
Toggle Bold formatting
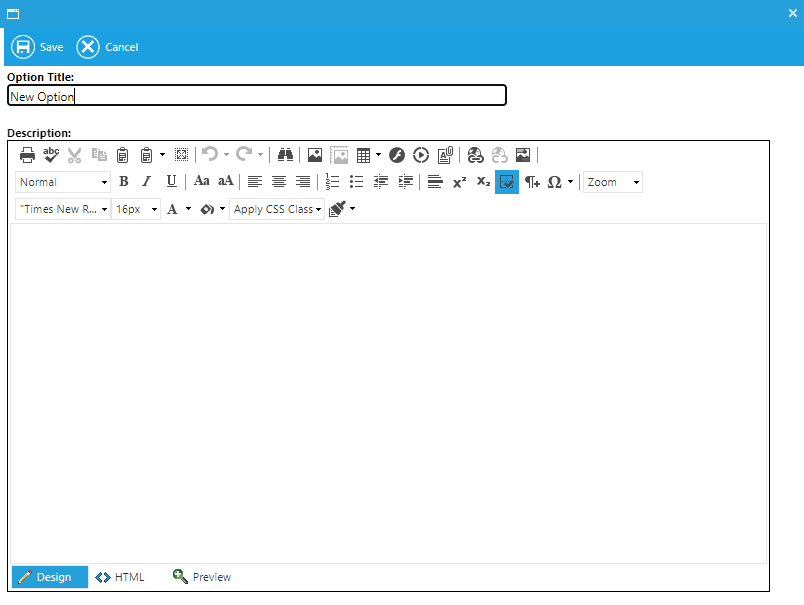click(124, 182)
